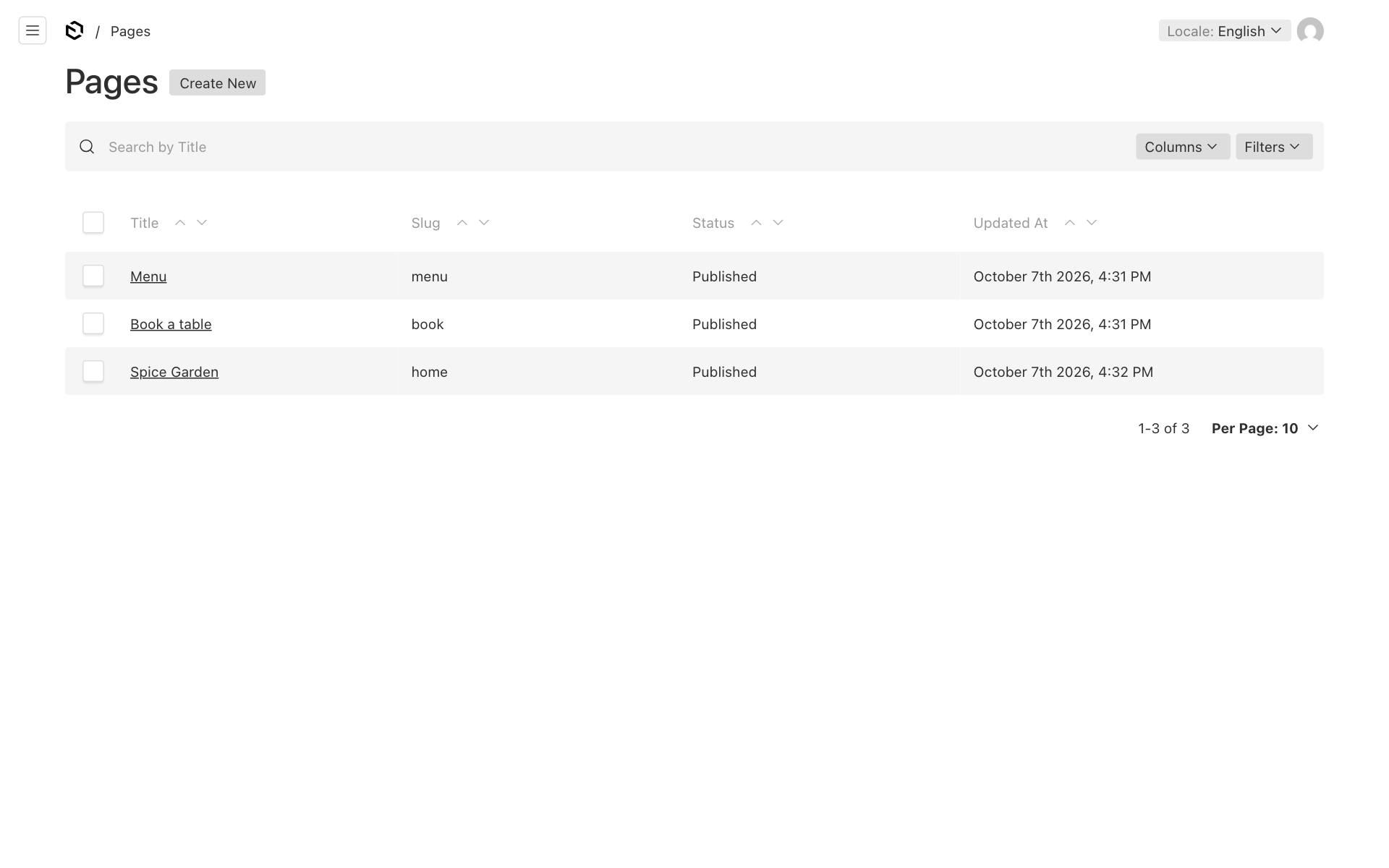Click the Title column header label
This screenshot has height=868, width=1389.
144,223
